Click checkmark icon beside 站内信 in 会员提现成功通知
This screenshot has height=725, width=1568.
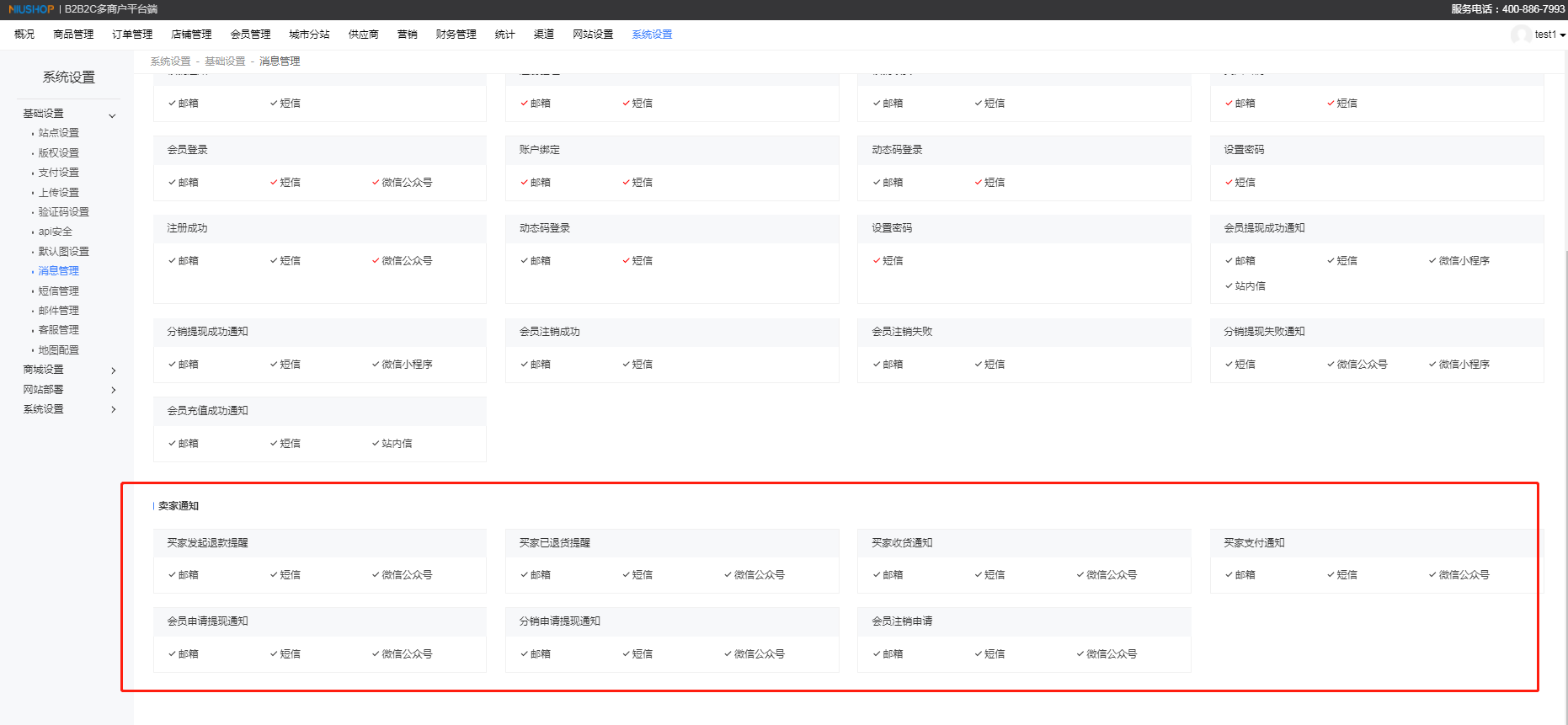point(1229,286)
